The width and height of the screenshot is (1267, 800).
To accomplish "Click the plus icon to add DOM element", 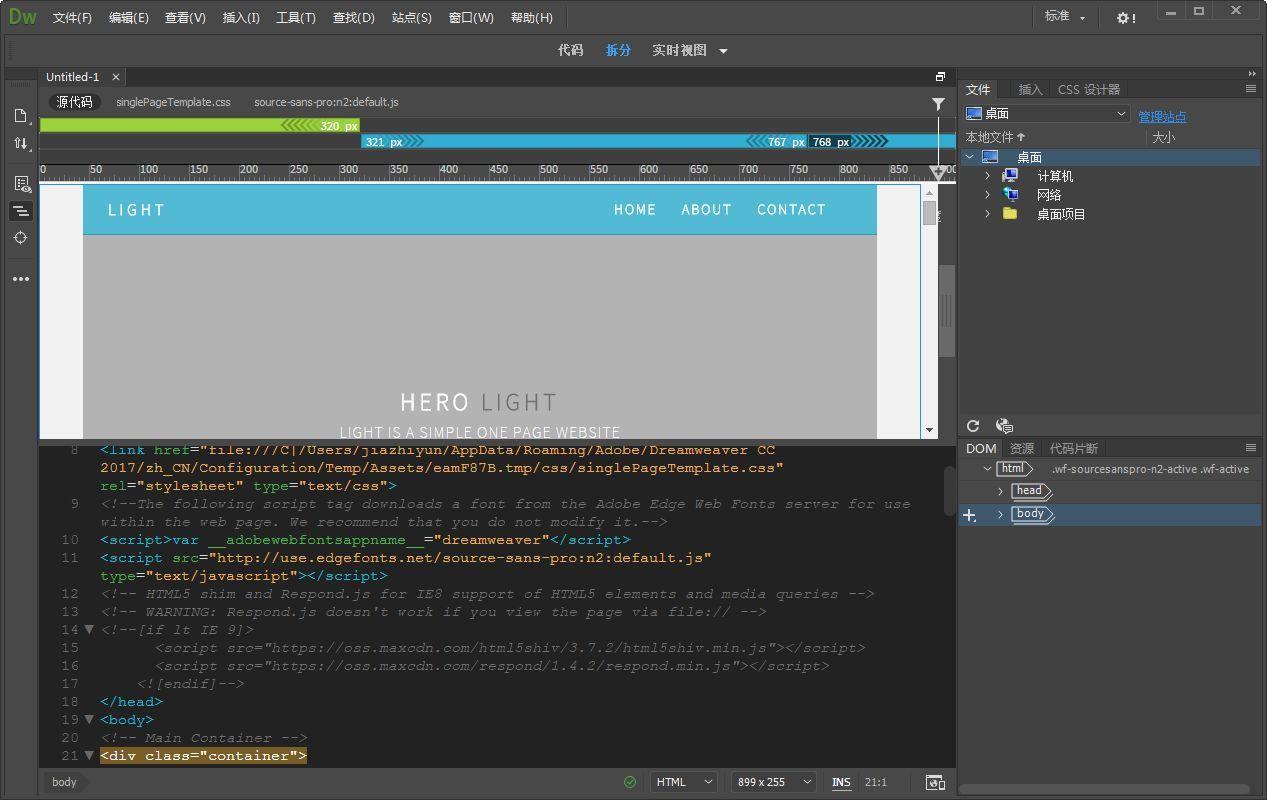I will 969,515.
